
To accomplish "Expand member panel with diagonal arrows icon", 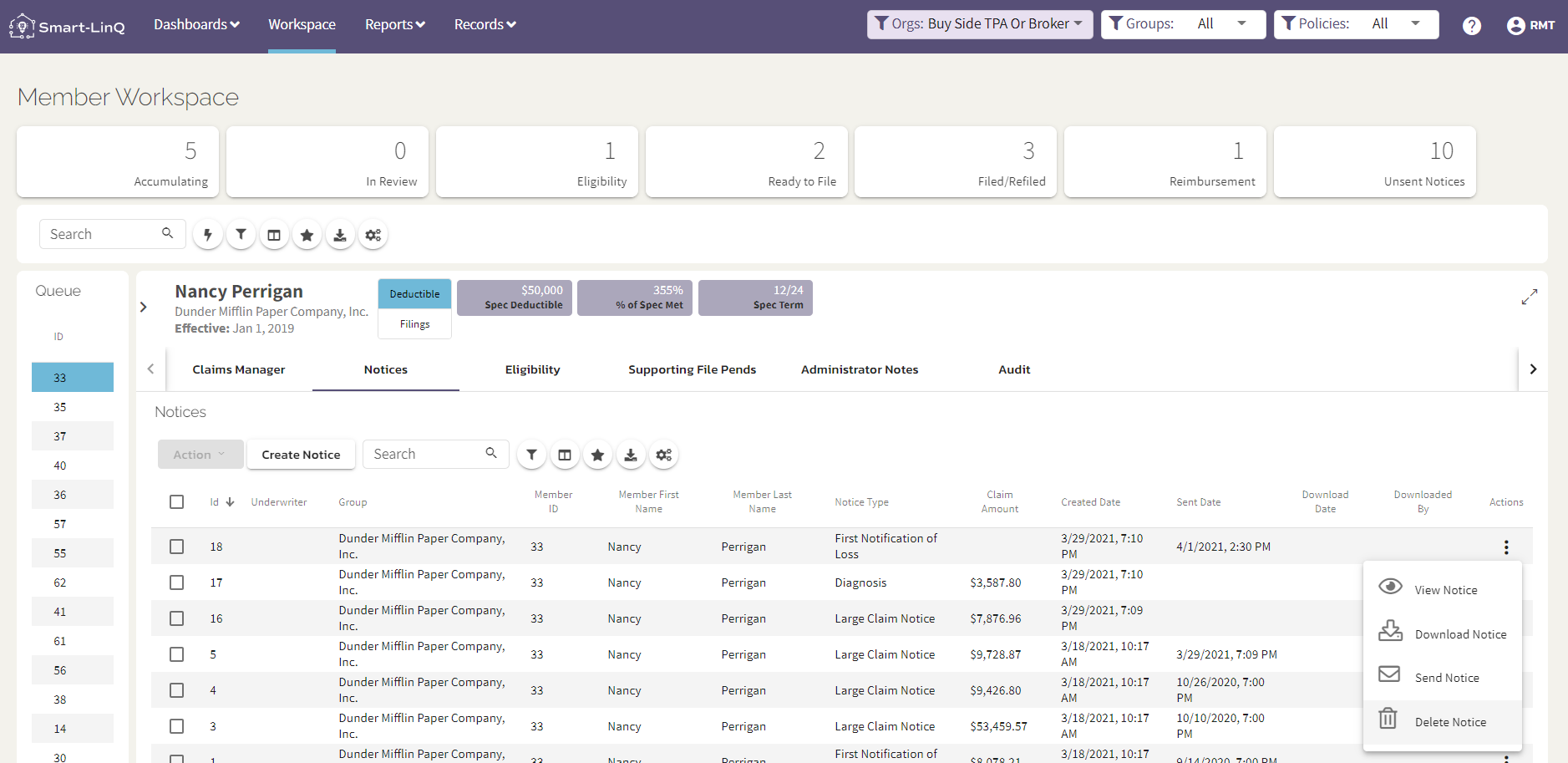I will (1530, 297).
